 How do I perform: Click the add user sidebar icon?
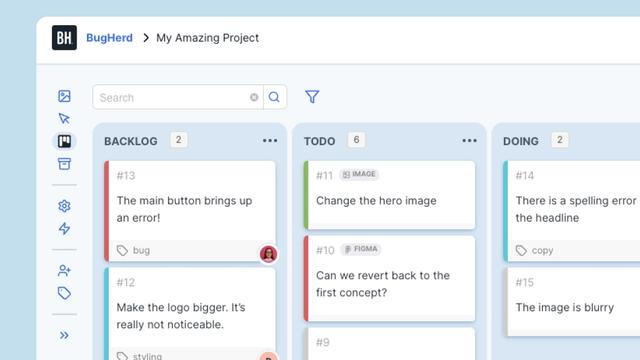click(64, 270)
